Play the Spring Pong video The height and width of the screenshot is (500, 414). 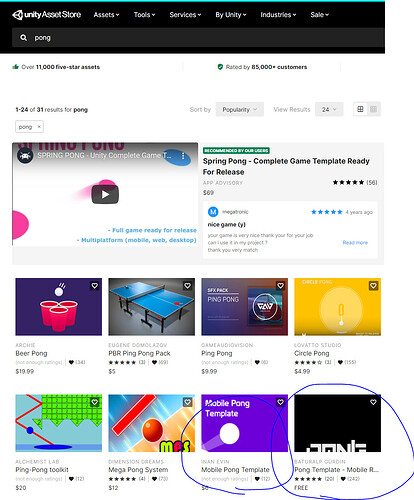pyautogui.click(x=105, y=194)
